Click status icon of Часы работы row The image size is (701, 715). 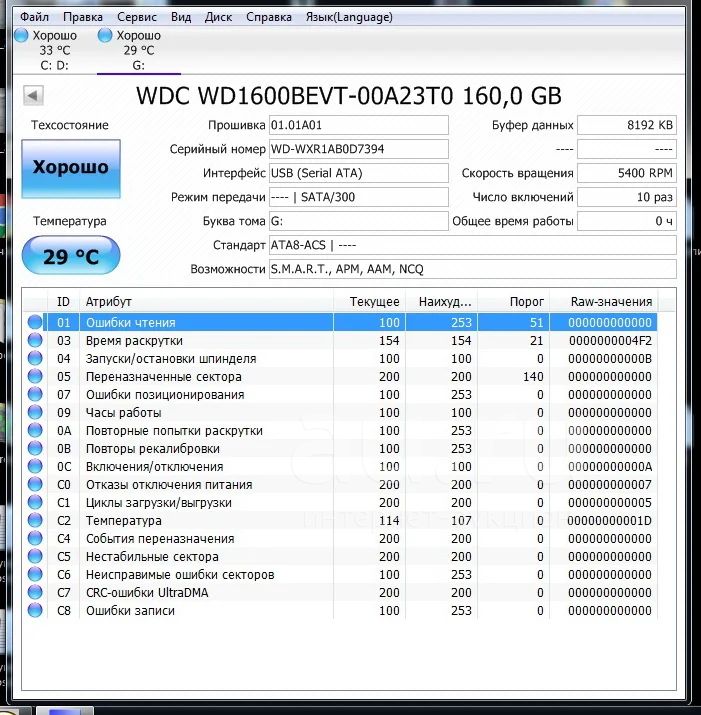click(x=35, y=412)
